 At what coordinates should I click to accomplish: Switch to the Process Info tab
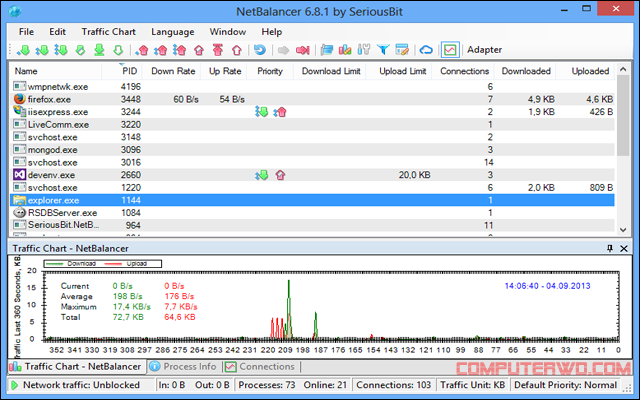pyautogui.click(x=183, y=367)
